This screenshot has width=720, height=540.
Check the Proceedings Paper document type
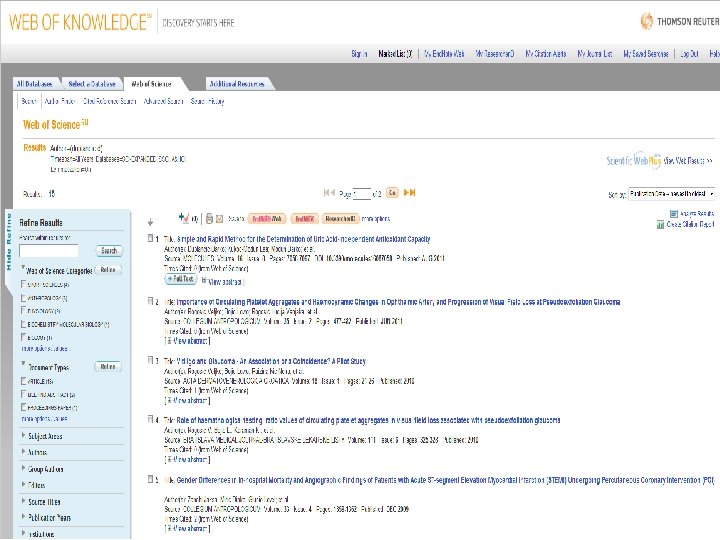coord(23,407)
